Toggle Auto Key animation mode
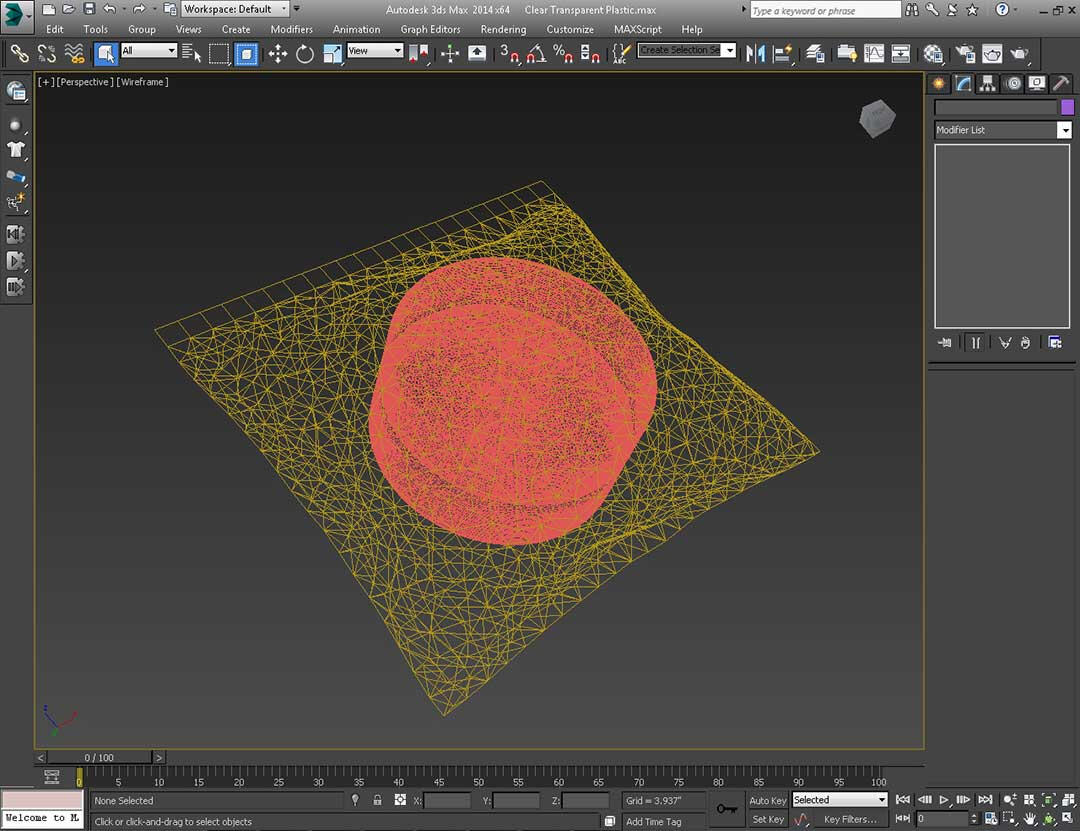This screenshot has width=1080, height=831. (767, 800)
